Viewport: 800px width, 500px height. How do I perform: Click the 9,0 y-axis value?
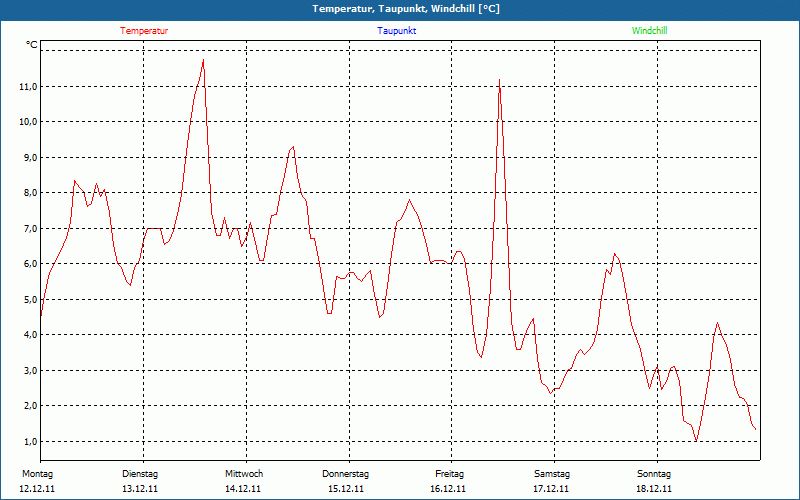pos(30,158)
